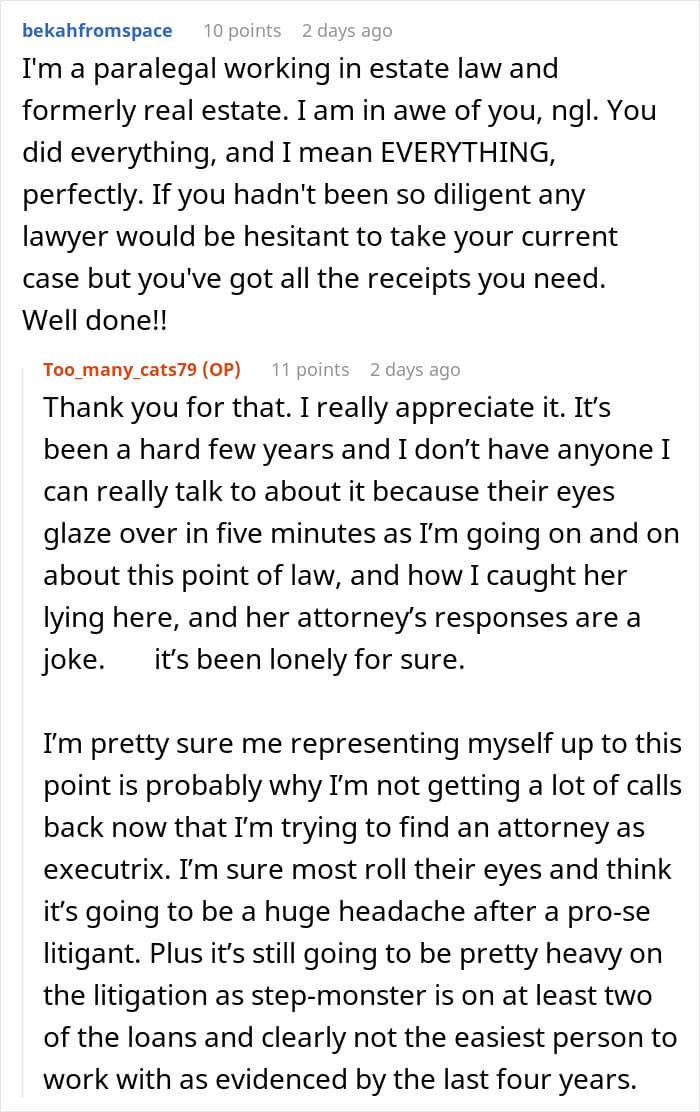Click the word "joke." in the reply
Viewport: 700px width, 1112px height.
coord(73,660)
